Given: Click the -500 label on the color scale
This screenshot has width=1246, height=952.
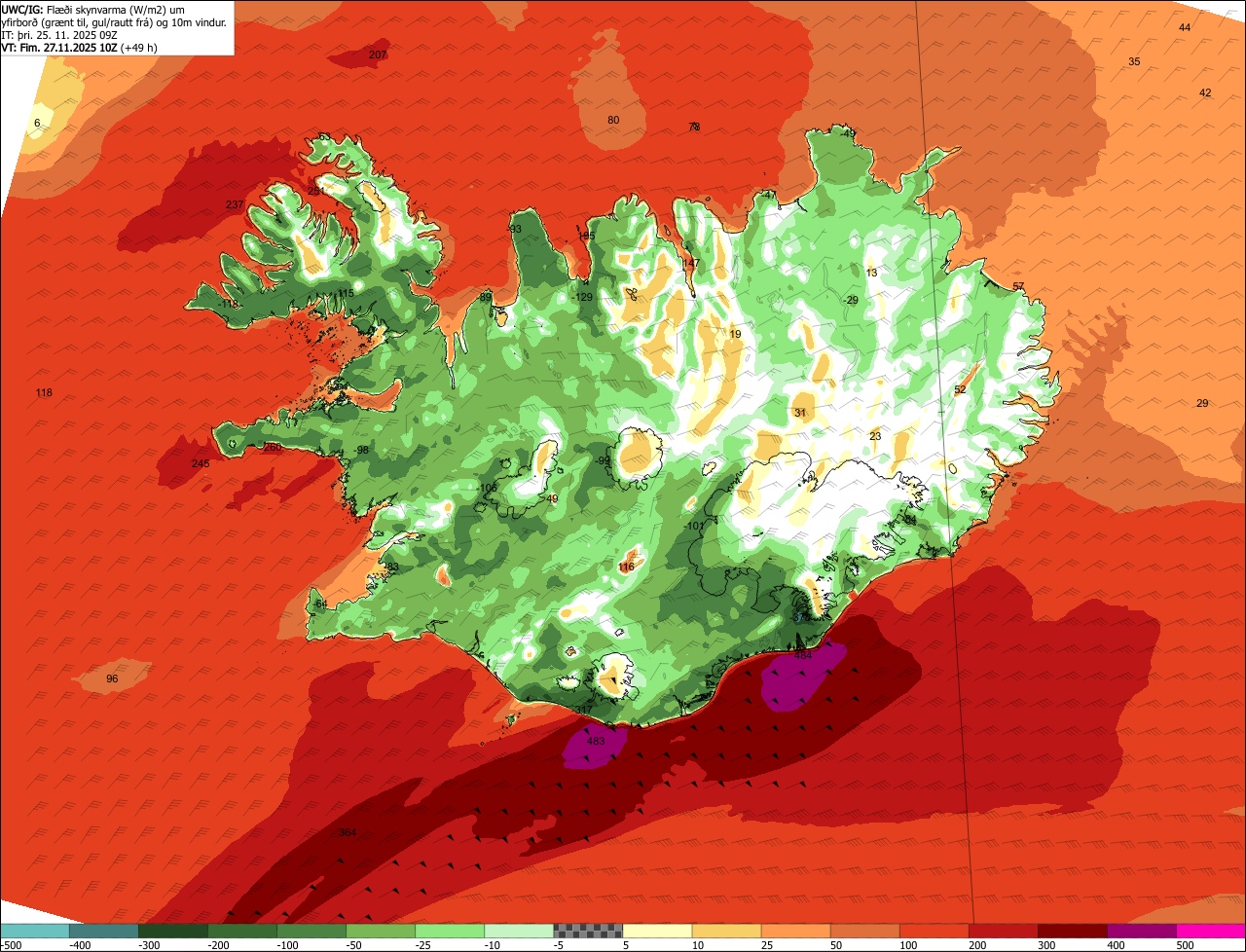Looking at the screenshot, I should point(10,944).
